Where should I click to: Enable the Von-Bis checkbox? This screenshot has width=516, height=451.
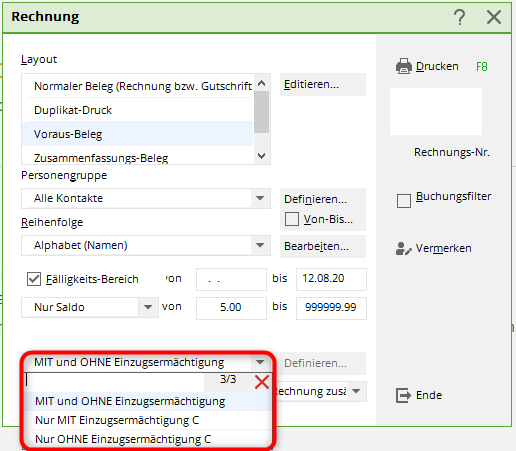292,219
